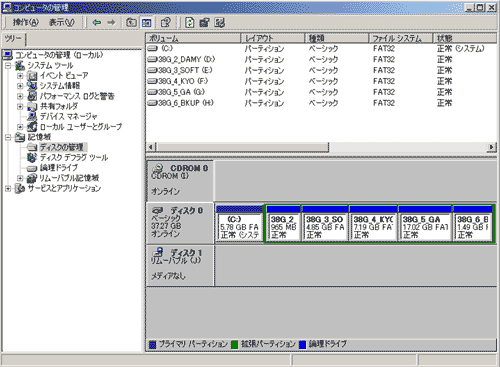Click the Back arrow toolbar icon
Image resolution: width=500 pixels, height=367 pixels.
coord(97,23)
